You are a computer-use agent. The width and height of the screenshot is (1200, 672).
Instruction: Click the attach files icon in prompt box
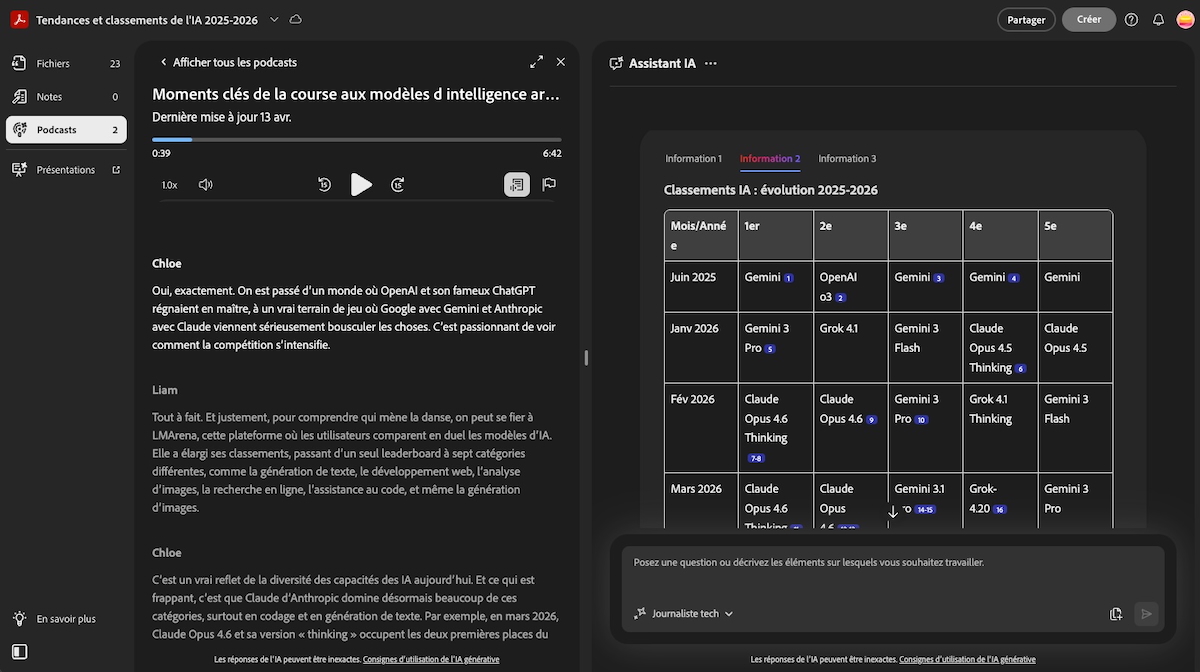[x=1116, y=614]
